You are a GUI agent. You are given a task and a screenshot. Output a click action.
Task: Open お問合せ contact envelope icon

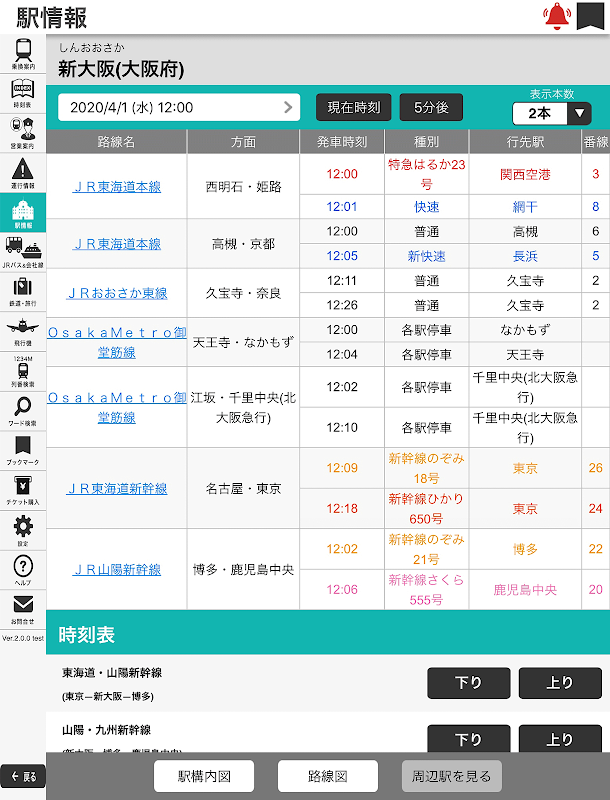(x=23, y=610)
